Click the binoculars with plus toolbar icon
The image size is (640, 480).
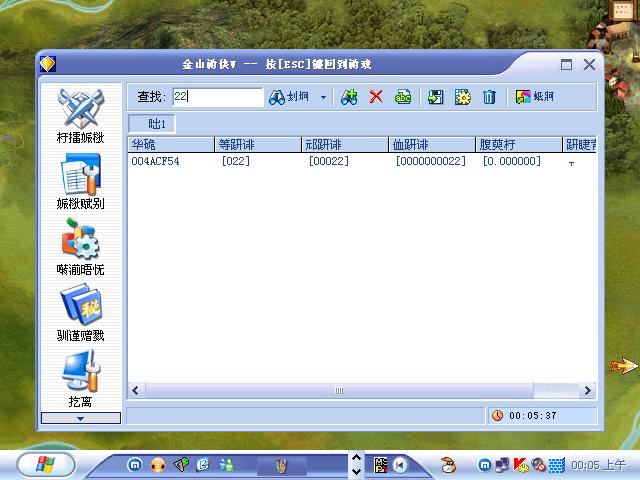click(349, 97)
